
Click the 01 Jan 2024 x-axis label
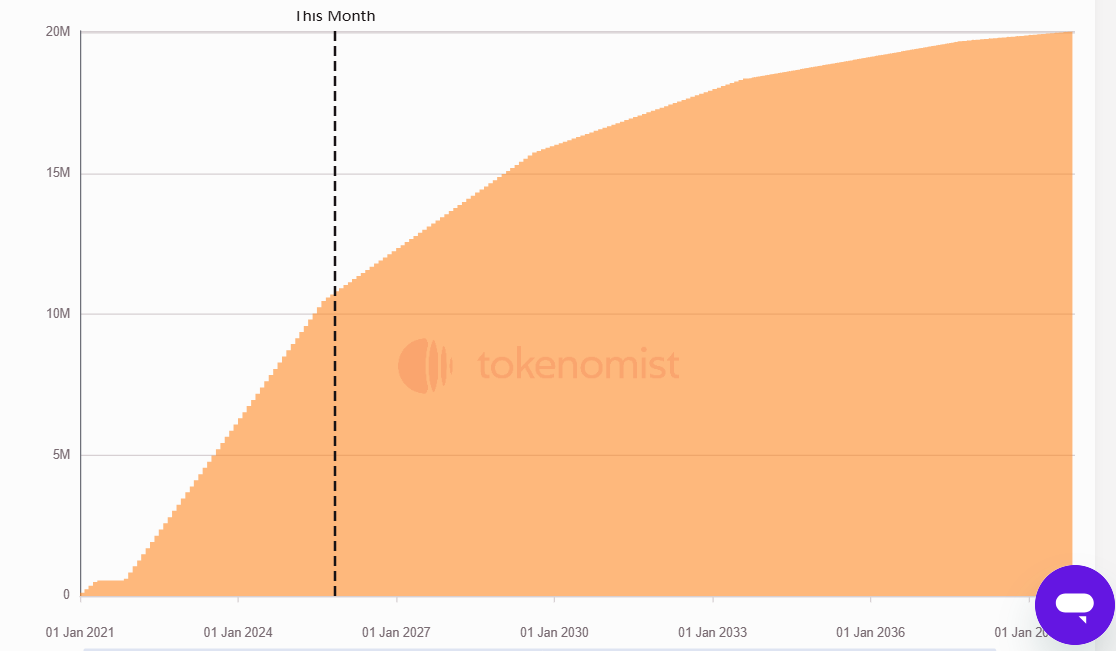click(x=238, y=633)
